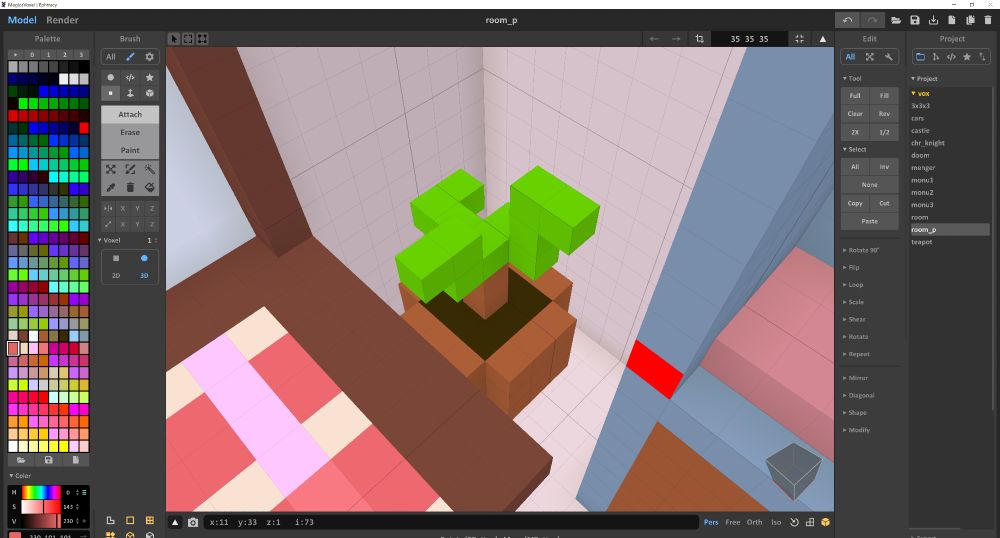Open wrench tab in Edit panel

(888, 57)
